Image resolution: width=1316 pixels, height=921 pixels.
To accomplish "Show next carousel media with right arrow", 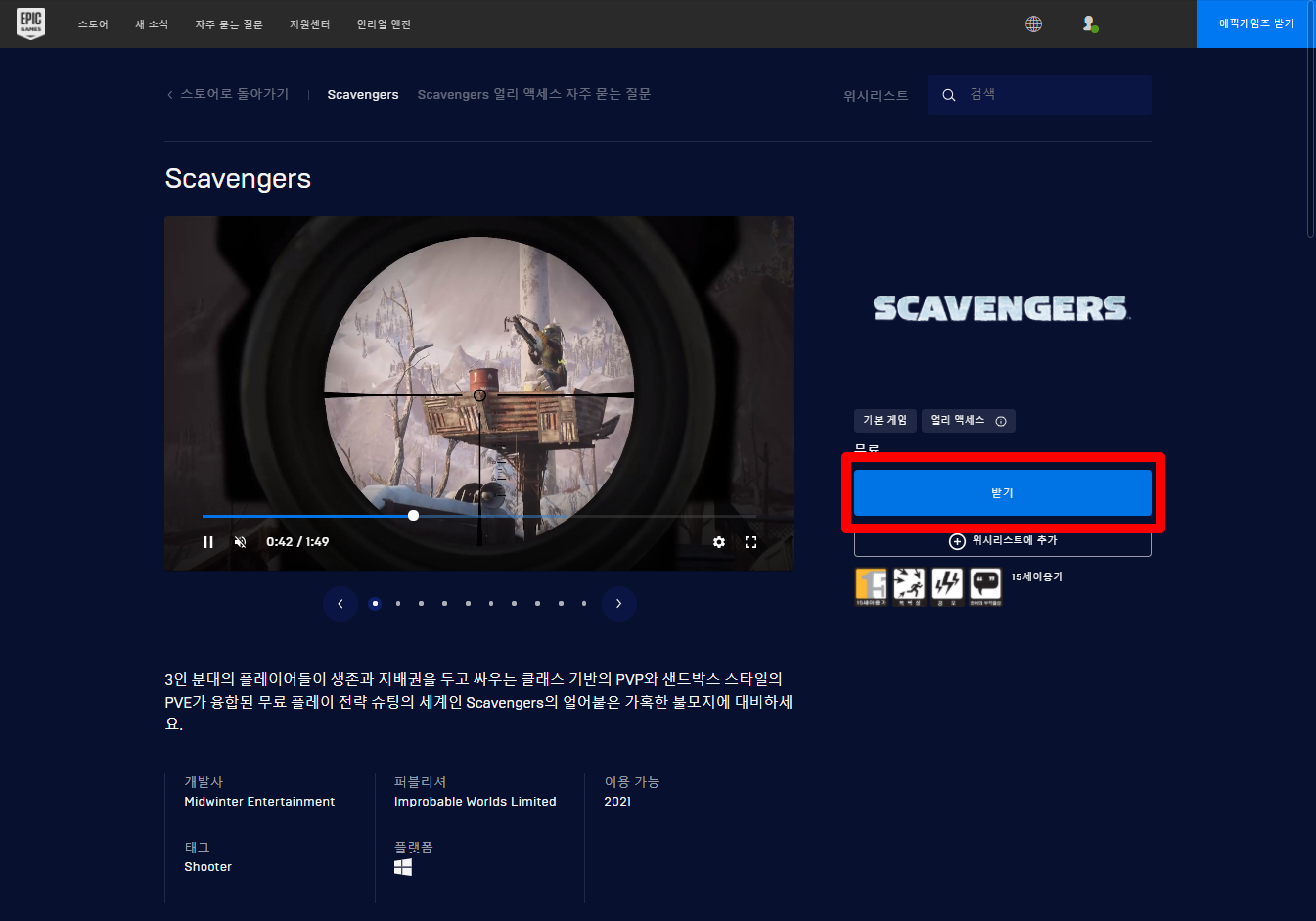I will coord(618,603).
